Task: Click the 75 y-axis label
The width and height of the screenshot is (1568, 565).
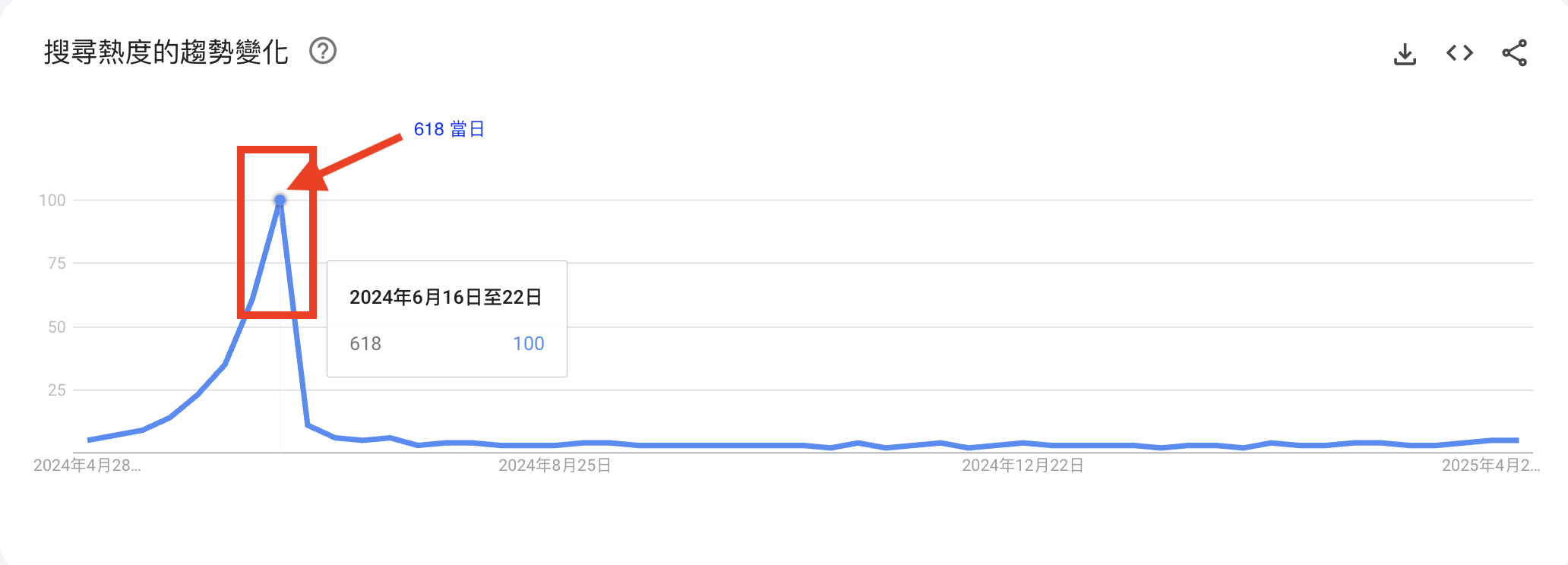Action: coord(57,263)
